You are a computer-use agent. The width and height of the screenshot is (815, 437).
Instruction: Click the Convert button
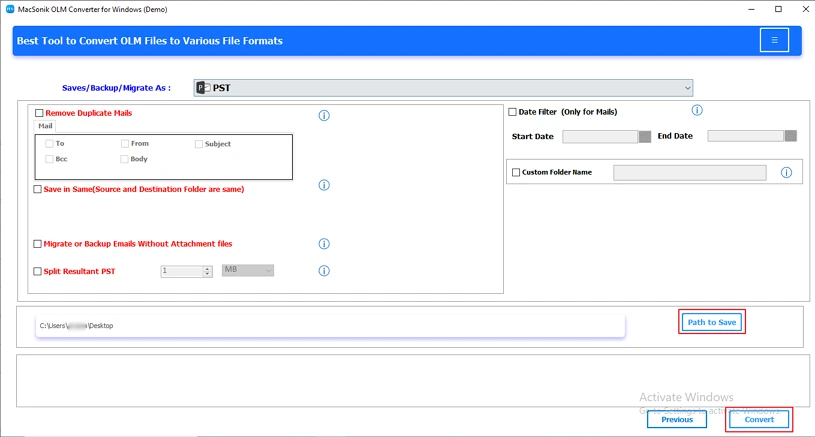click(759, 419)
